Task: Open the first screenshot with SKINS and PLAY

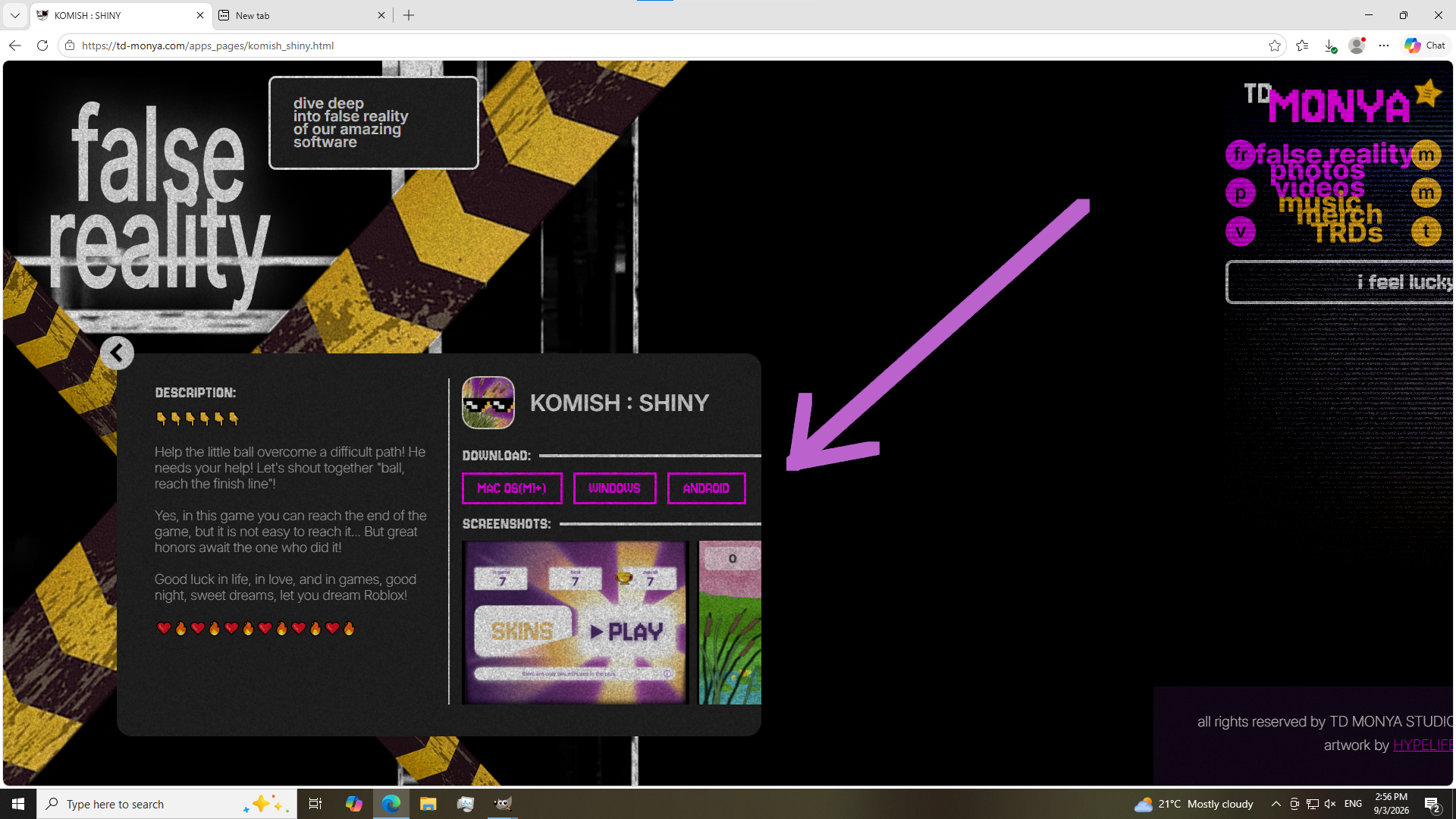Action: click(576, 623)
